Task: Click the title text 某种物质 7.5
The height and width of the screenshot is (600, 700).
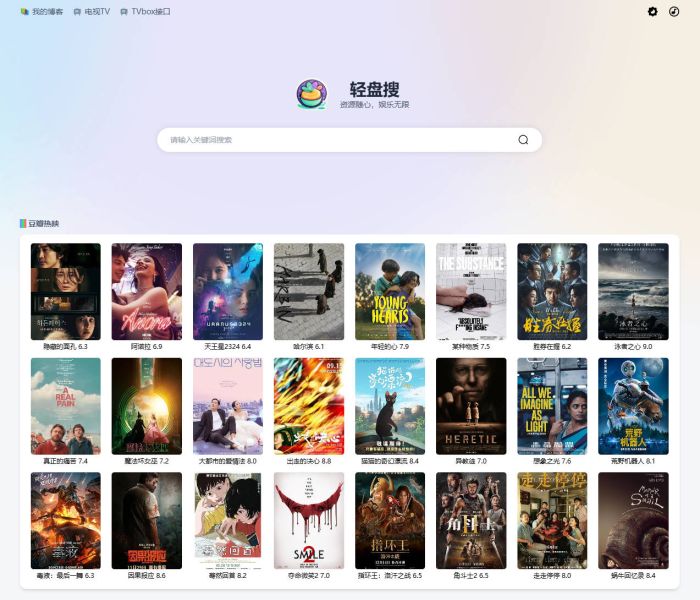Action: 471,346
